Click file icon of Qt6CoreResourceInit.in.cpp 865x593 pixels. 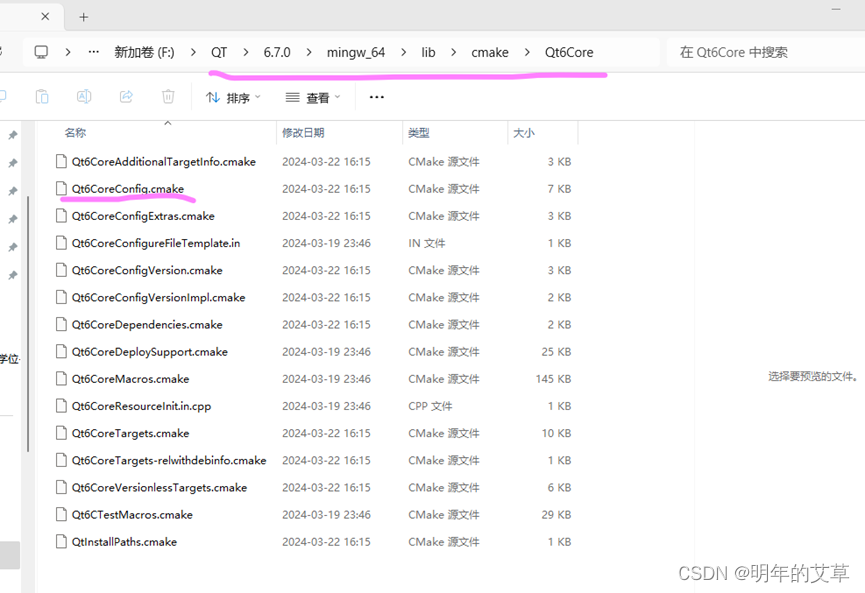tap(61, 406)
